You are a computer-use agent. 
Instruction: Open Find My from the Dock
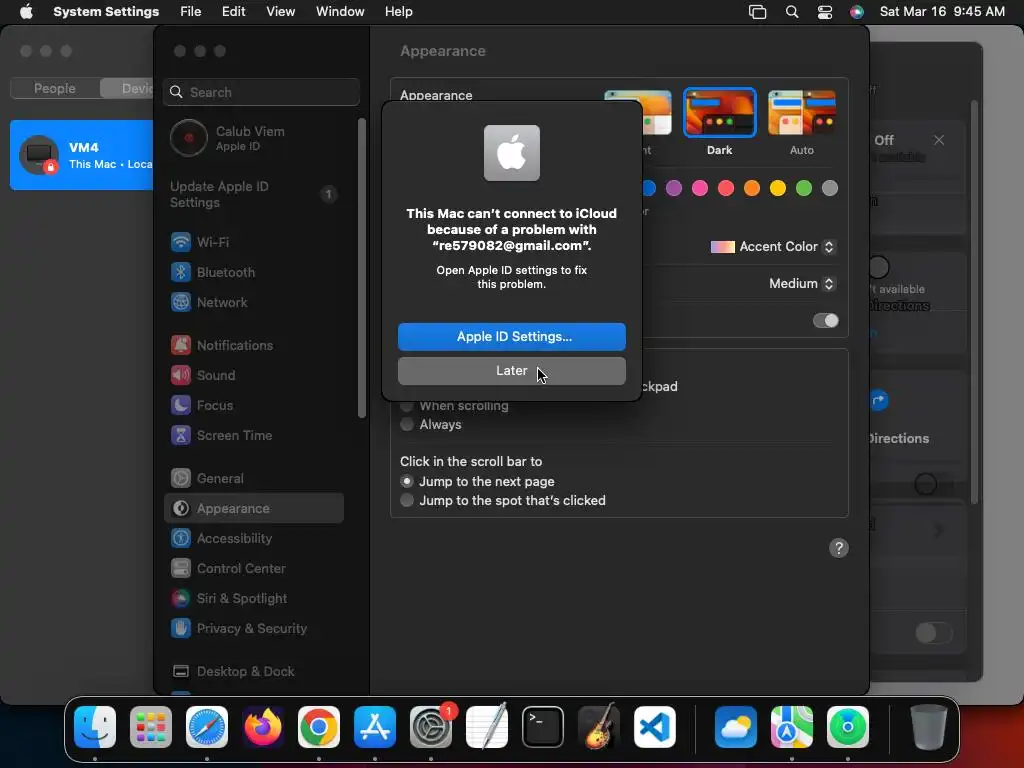pyautogui.click(x=848, y=727)
